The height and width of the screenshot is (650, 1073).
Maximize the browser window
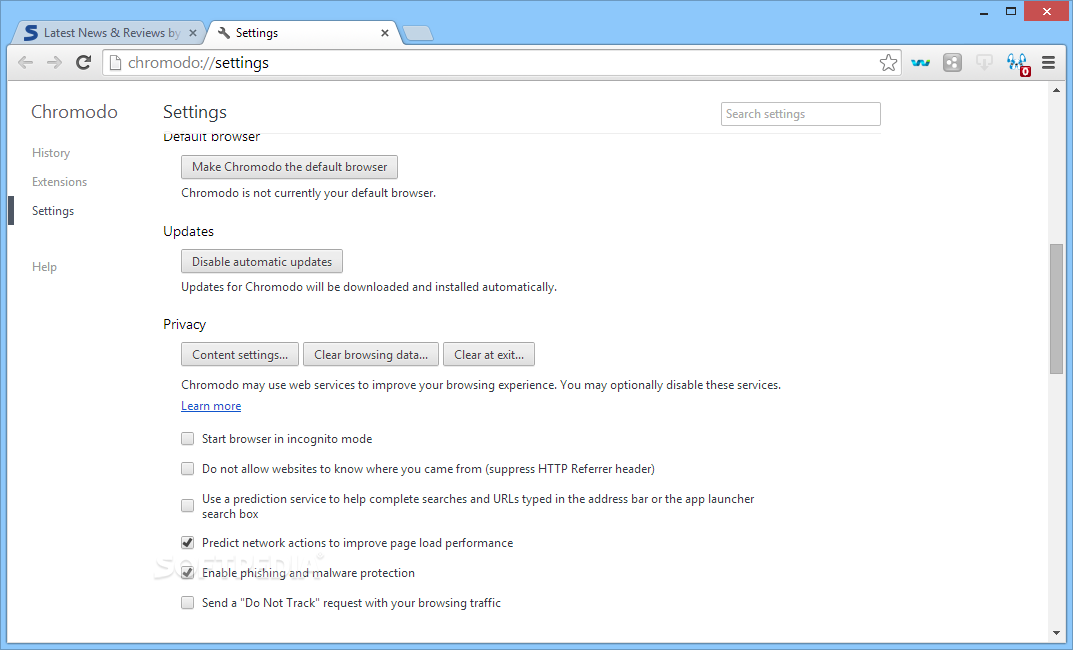(1011, 12)
